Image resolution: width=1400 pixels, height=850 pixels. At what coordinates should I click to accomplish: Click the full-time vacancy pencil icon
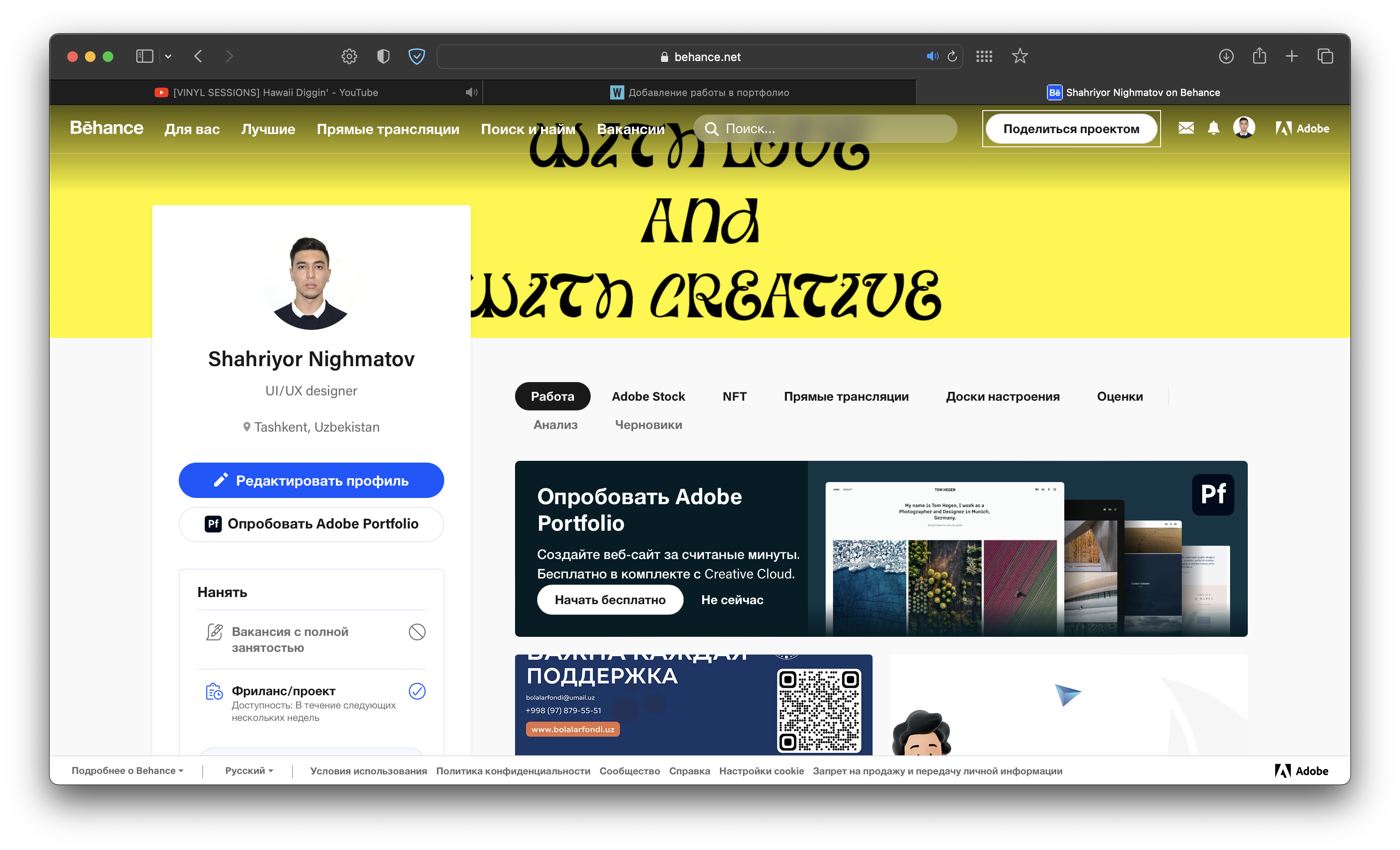214,632
